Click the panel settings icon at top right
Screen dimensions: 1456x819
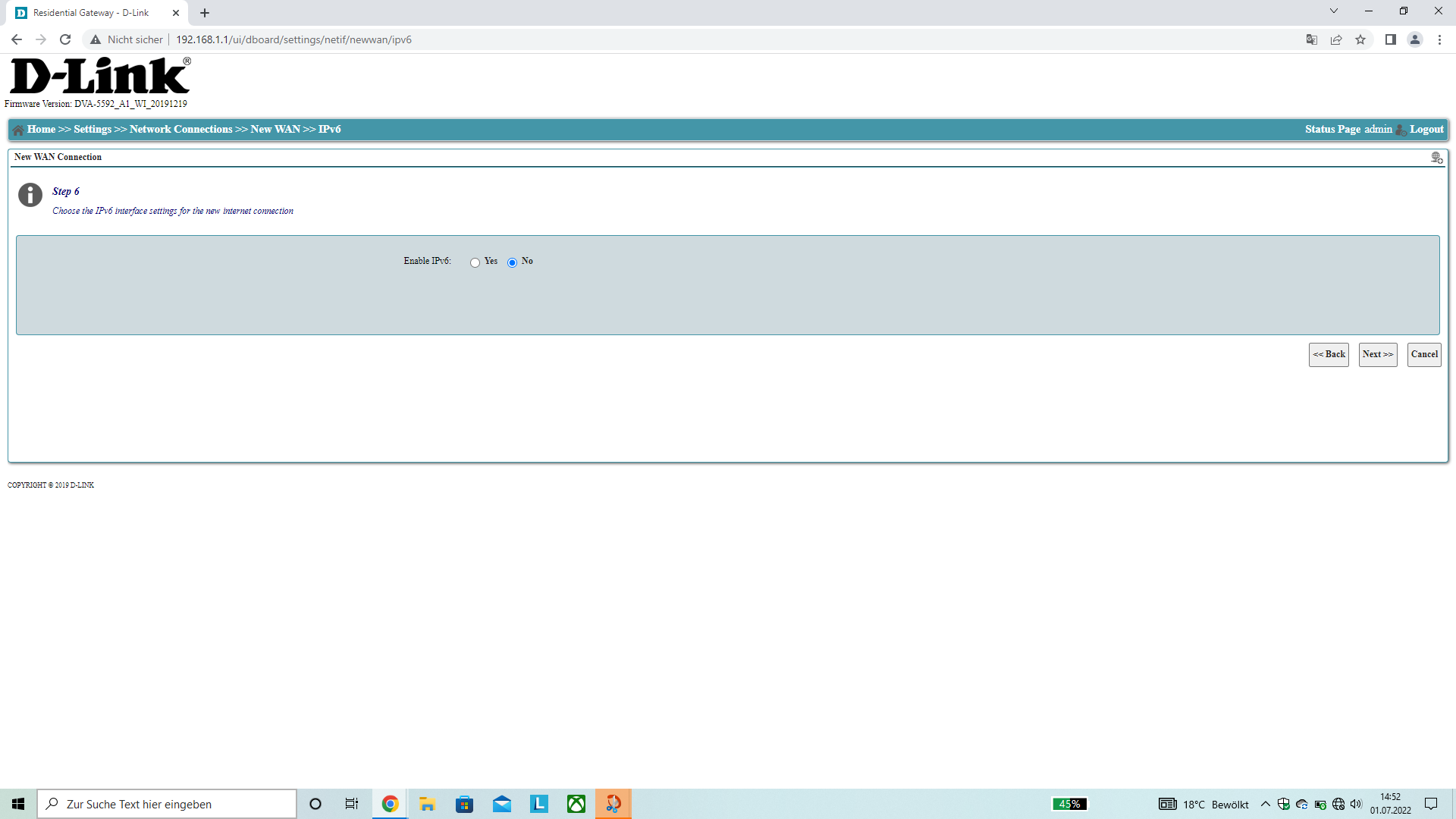coord(1436,158)
